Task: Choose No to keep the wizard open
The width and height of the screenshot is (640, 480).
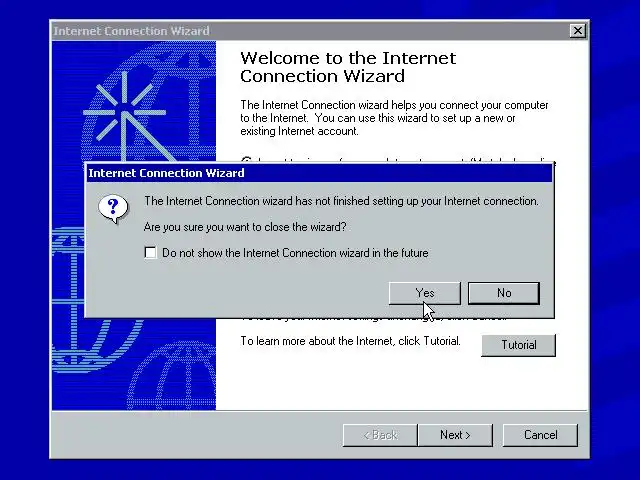Action: pyautogui.click(x=504, y=293)
